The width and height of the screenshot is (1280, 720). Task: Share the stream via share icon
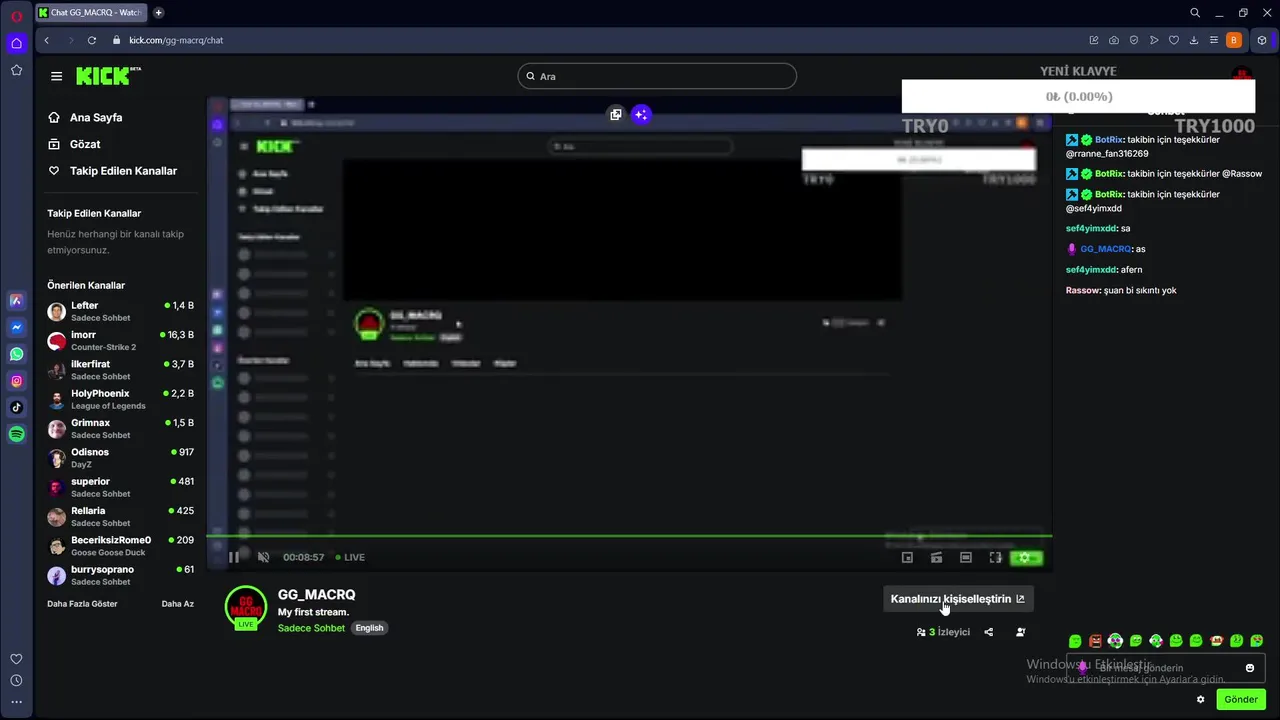(x=989, y=632)
